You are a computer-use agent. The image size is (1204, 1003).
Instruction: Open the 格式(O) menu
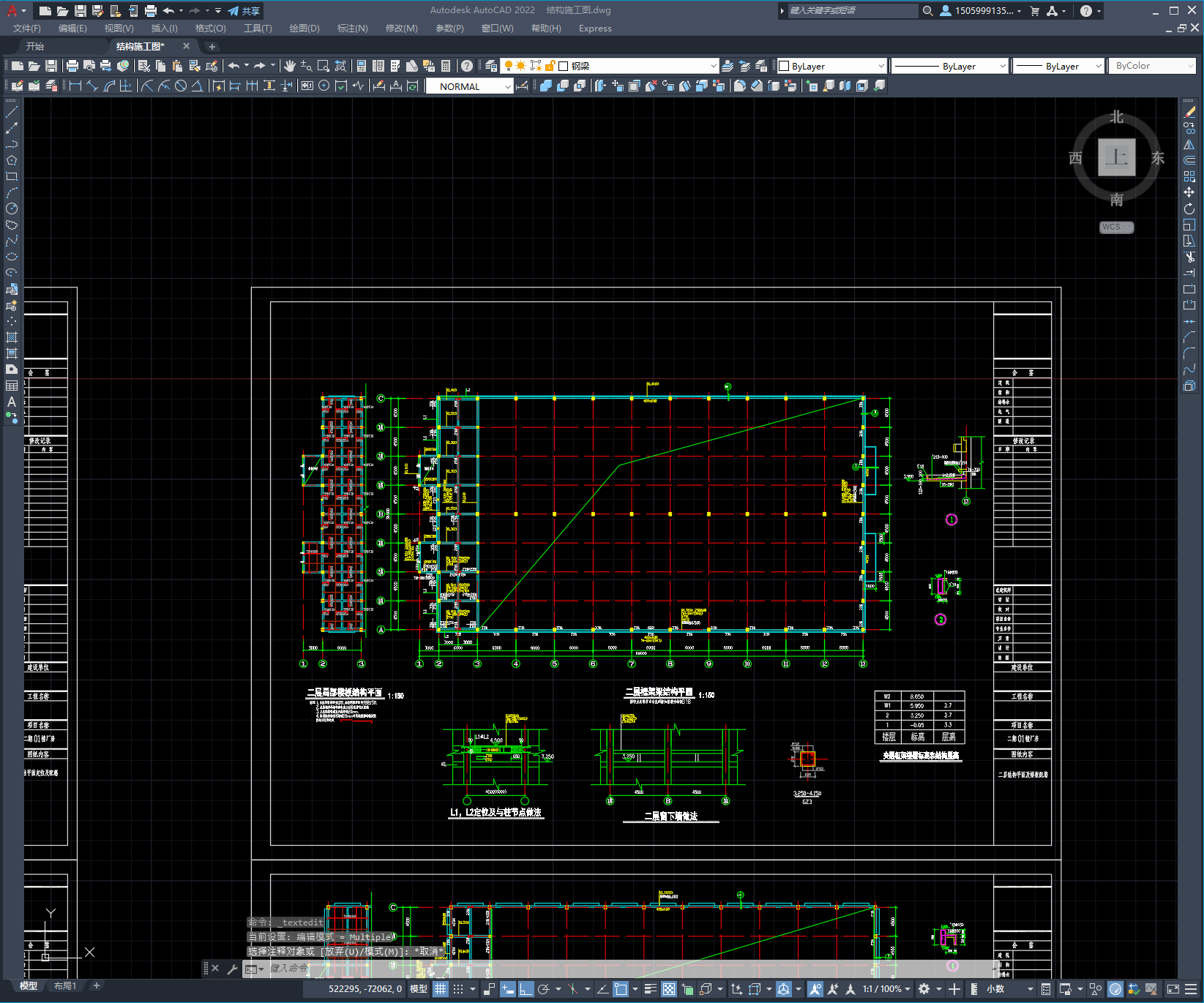[210, 29]
